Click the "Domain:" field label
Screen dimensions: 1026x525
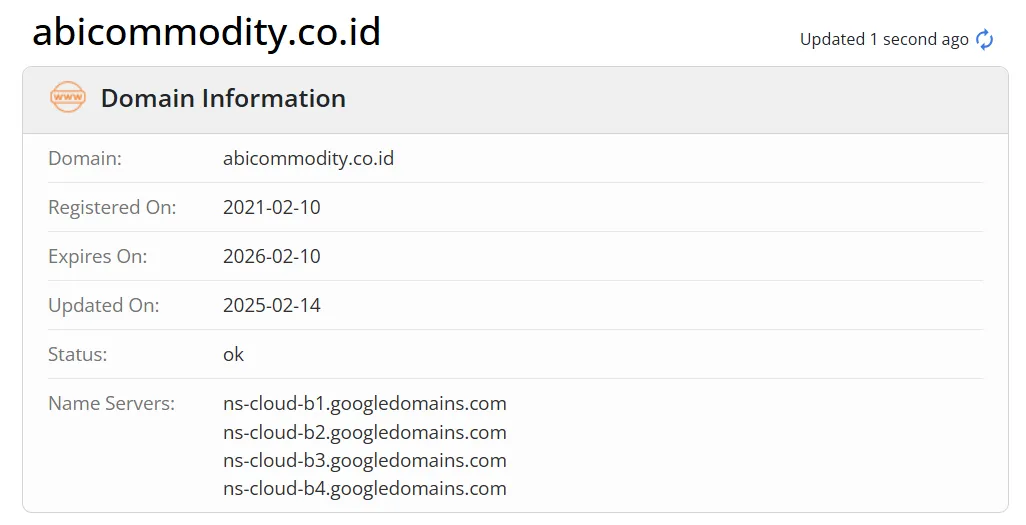point(85,158)
